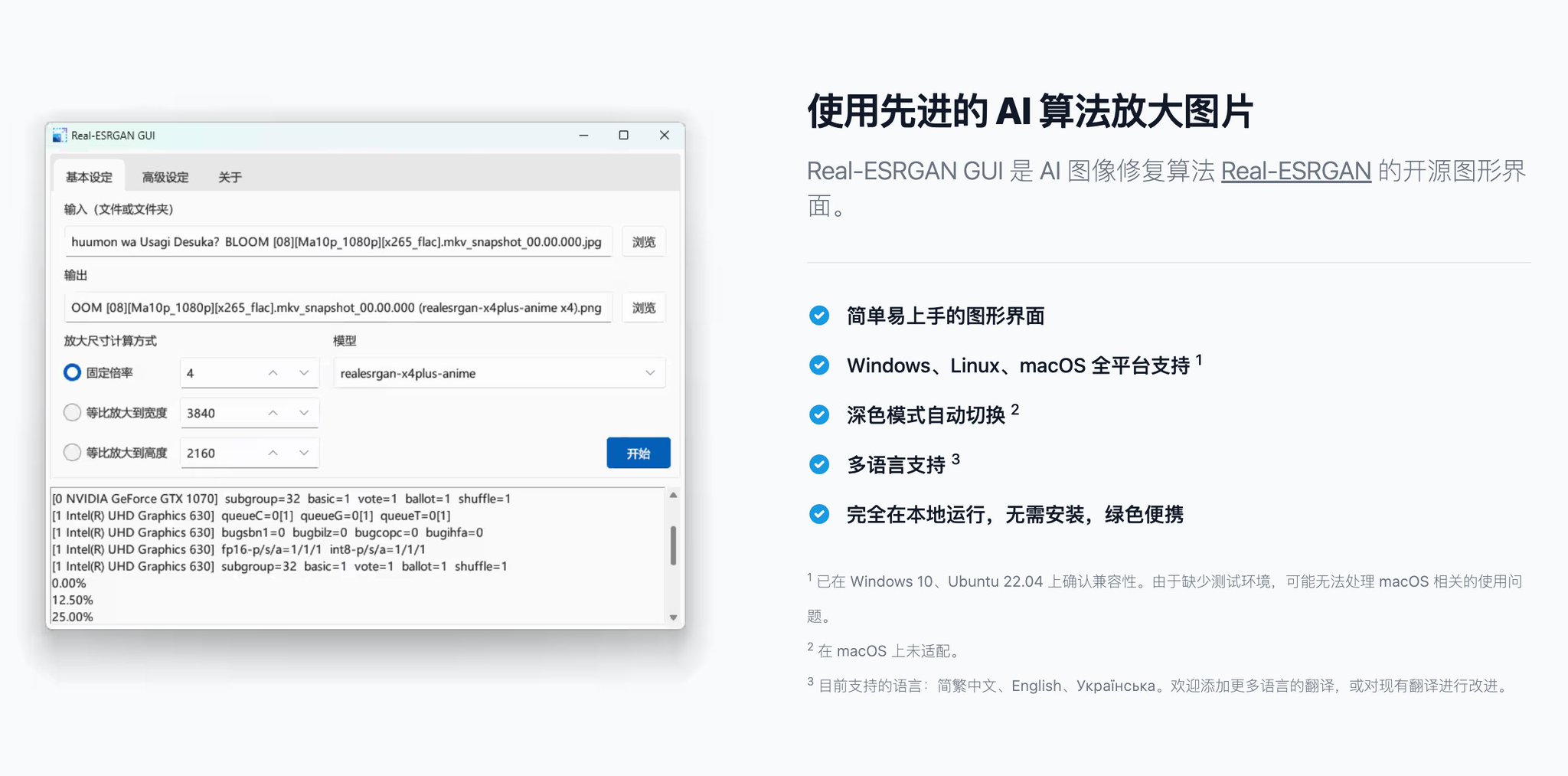Image resolution: width=1568 pixels, height=776 pixels.
Task: Click the output file path field
Action: 338,307
